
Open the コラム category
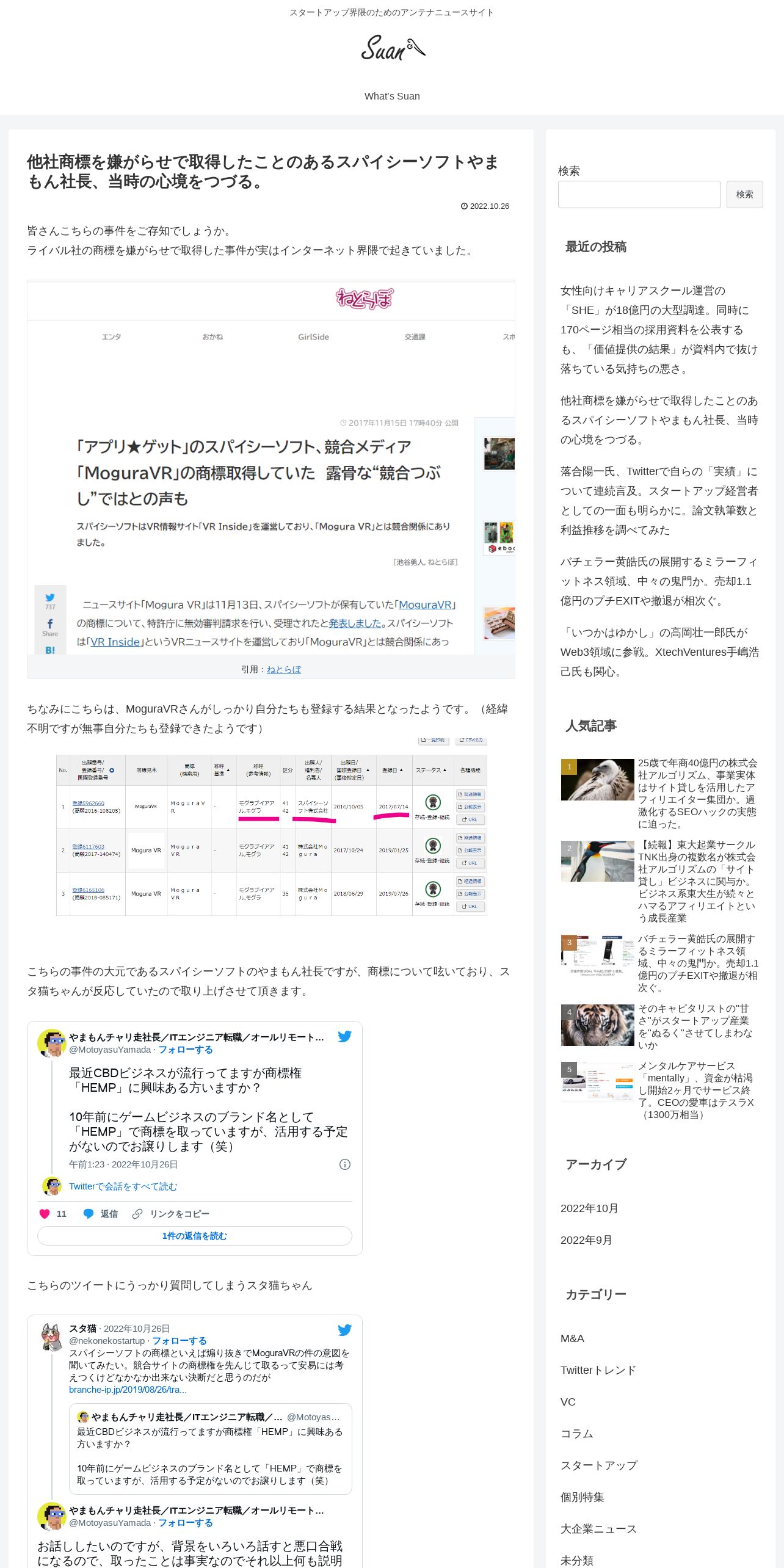(x=577, y=1434)
